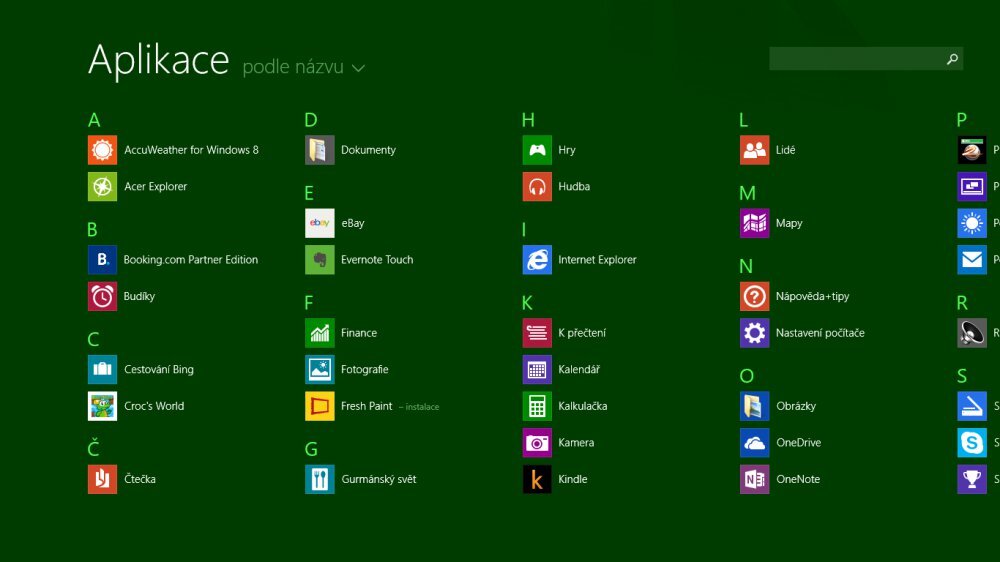Open Lidé people icon
Image resolution: width=1000 pixels, height=562 pixels.
click(x=754, y=150)
